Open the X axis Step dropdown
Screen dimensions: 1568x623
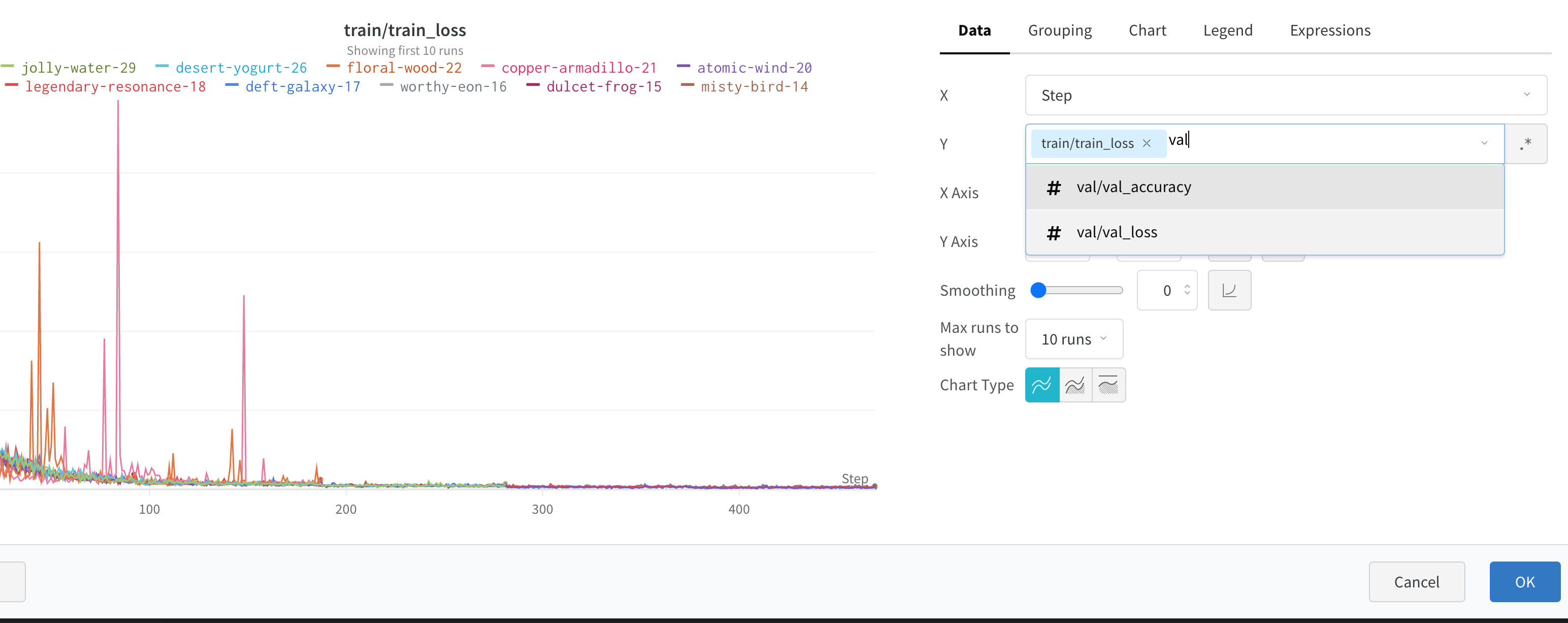[1285, 95]
